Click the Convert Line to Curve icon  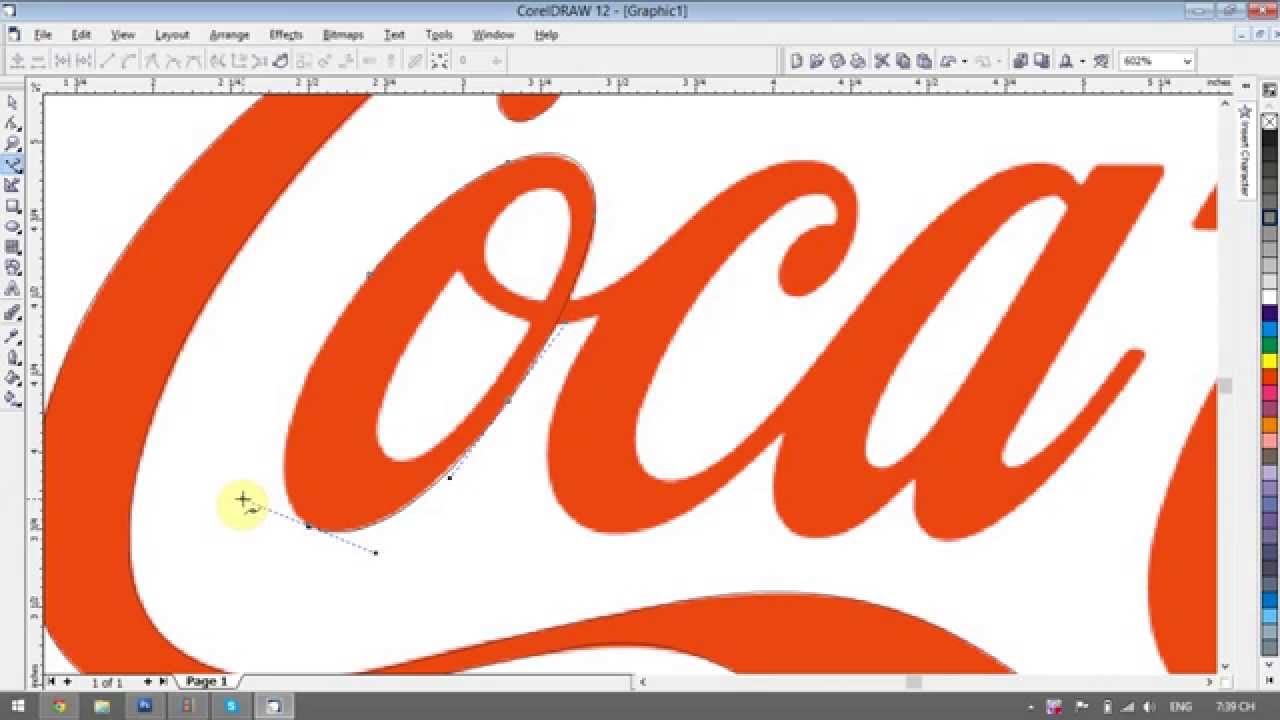click(x=129, y=61)
